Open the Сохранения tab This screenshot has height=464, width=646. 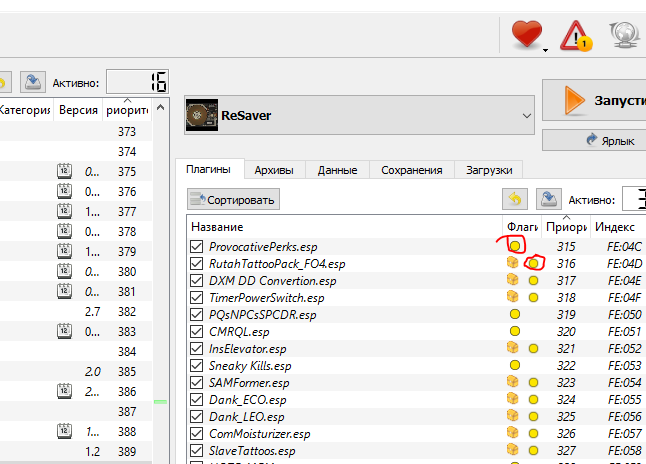pos(412,170)
